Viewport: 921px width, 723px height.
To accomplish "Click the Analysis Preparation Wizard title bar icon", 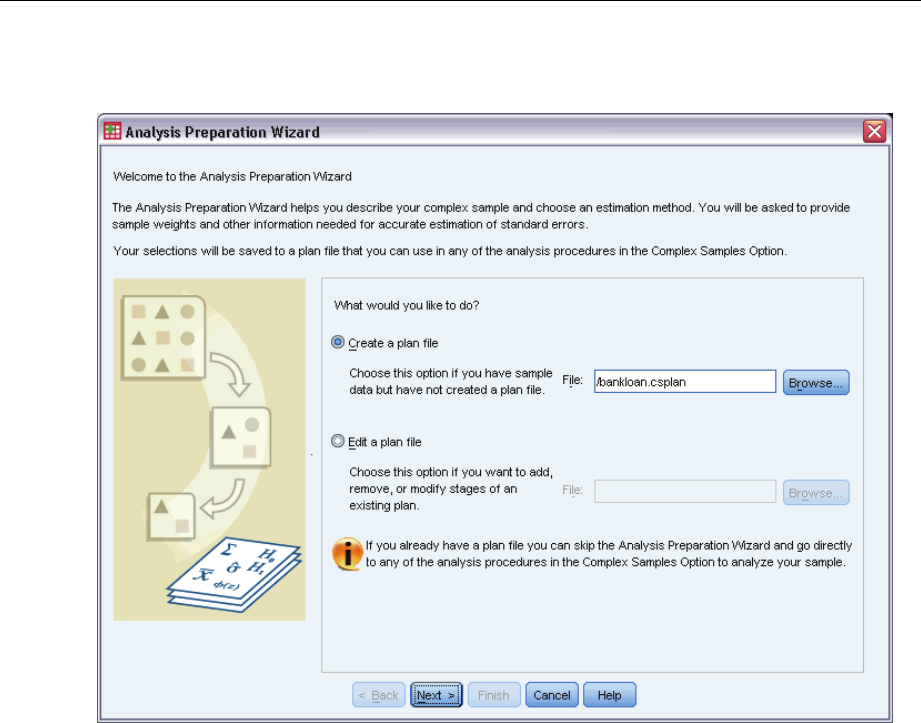I will click(112, 131).
